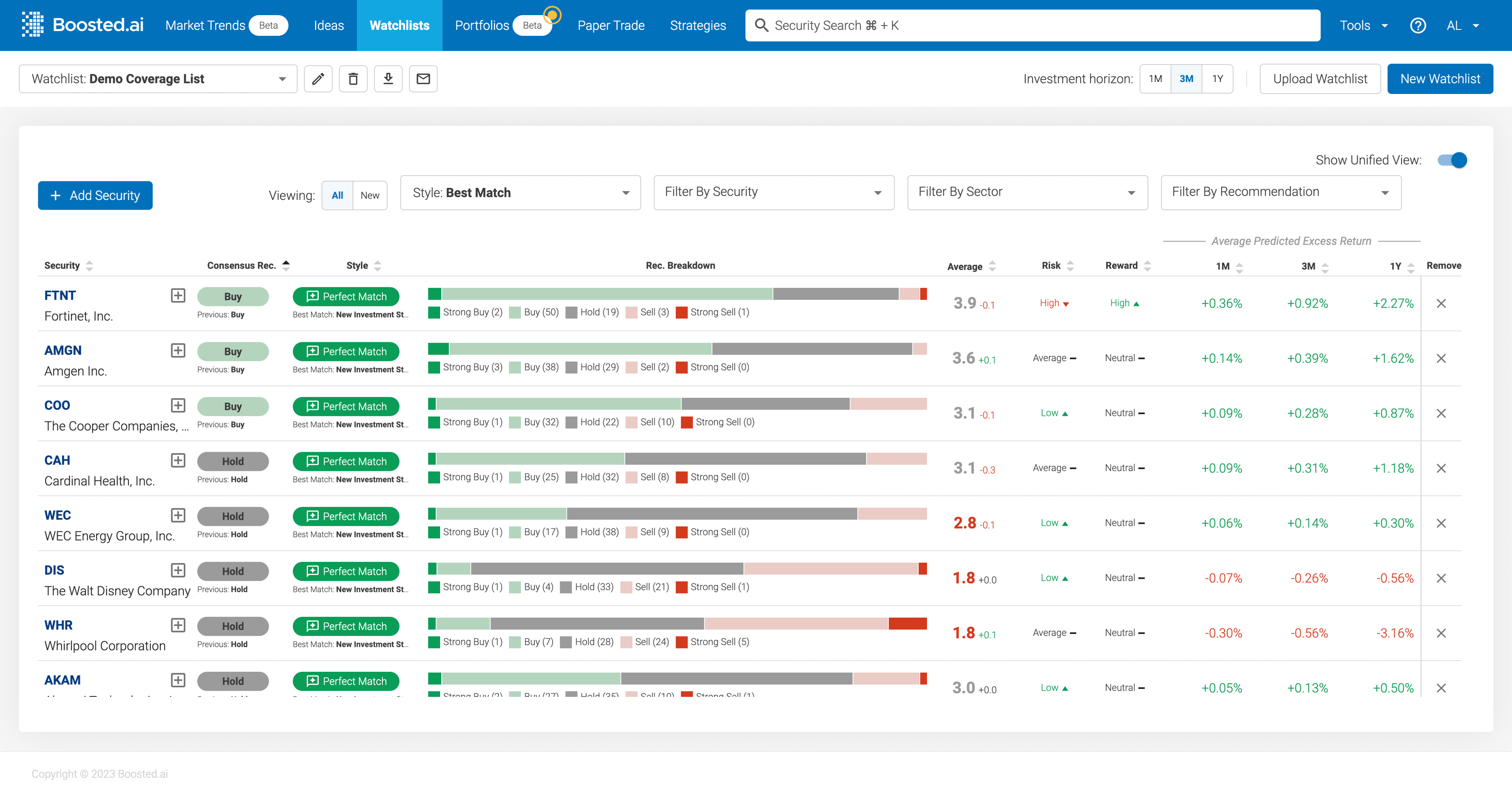Remove AMGN from the watchlist

1441,358
